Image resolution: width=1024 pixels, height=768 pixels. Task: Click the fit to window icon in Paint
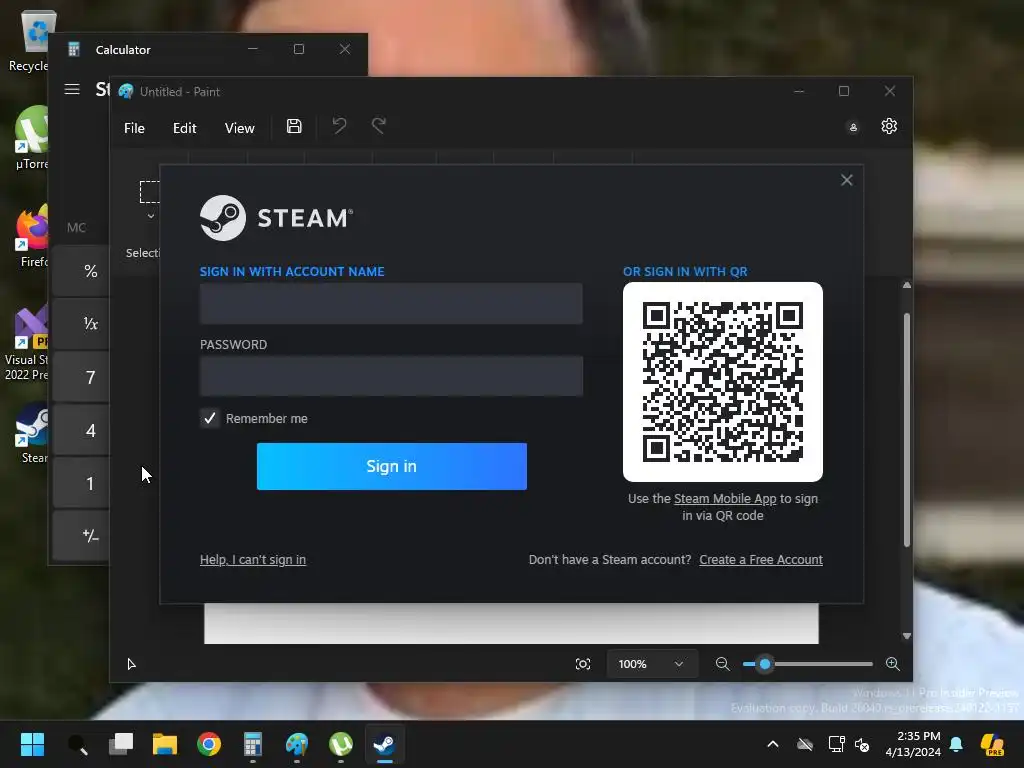pos(583,664)
